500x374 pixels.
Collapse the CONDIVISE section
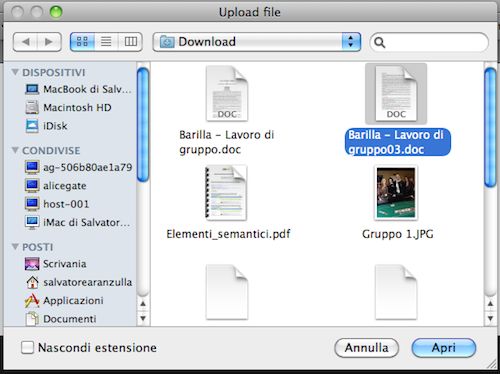[15, 150]
